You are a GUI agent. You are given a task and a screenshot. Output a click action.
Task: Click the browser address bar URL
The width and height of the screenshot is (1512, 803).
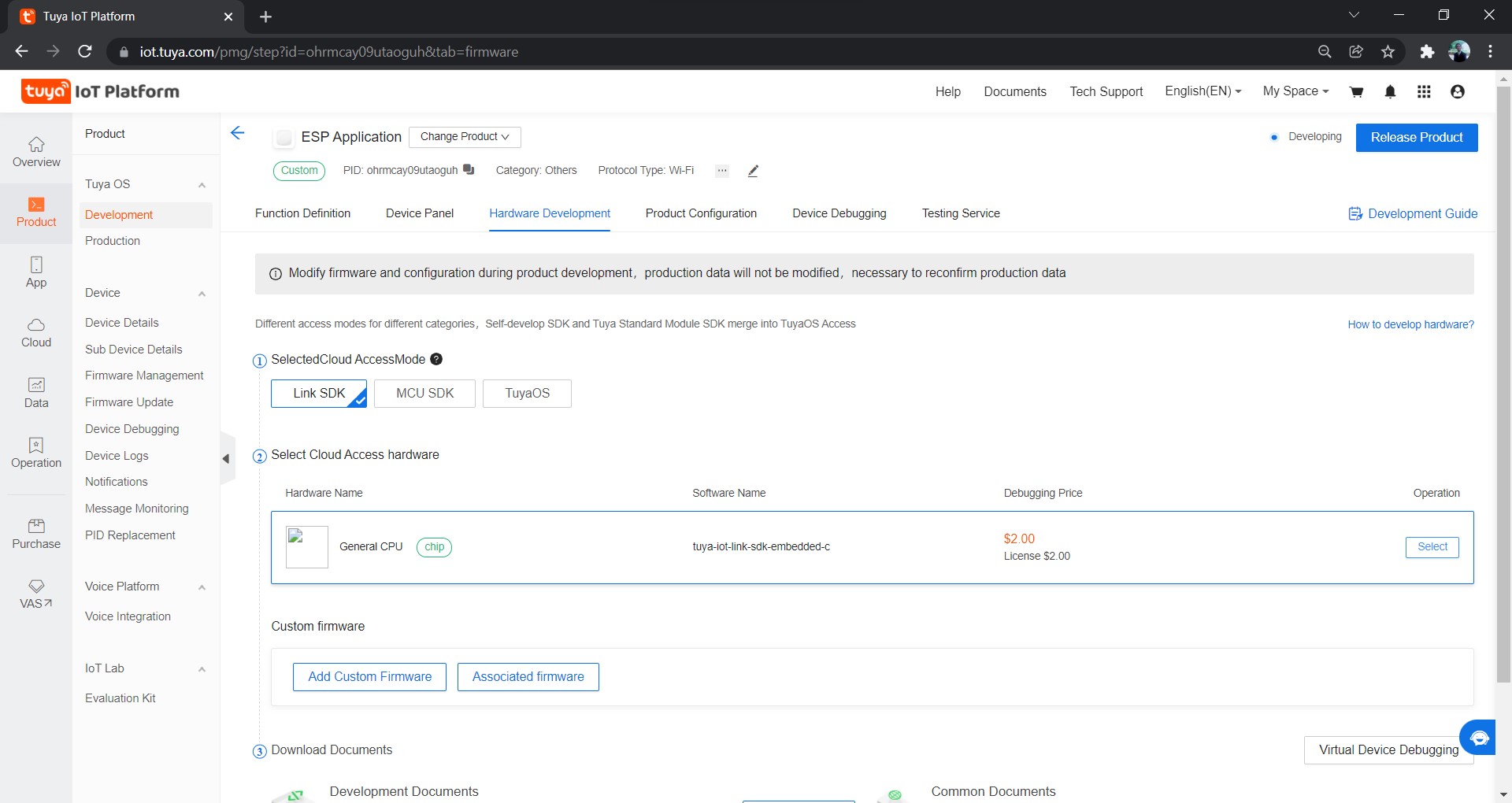pyautogui.click(x=328, y=52)
